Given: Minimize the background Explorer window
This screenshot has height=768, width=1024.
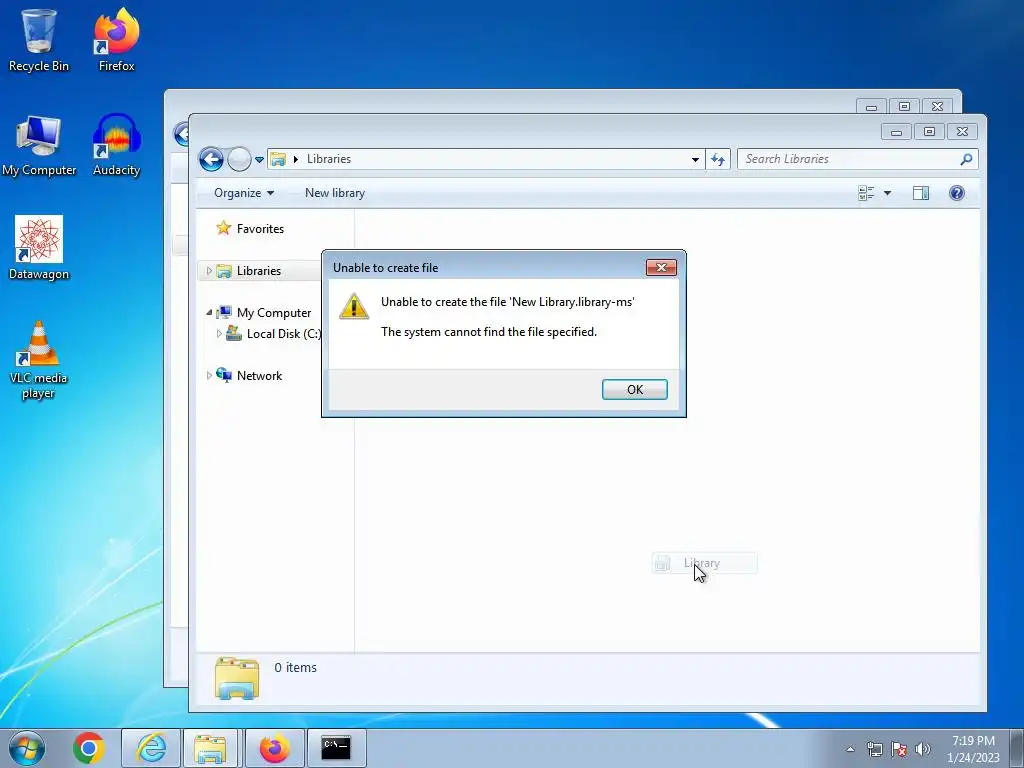Looking at the screenshot, I should coord(871,106).
